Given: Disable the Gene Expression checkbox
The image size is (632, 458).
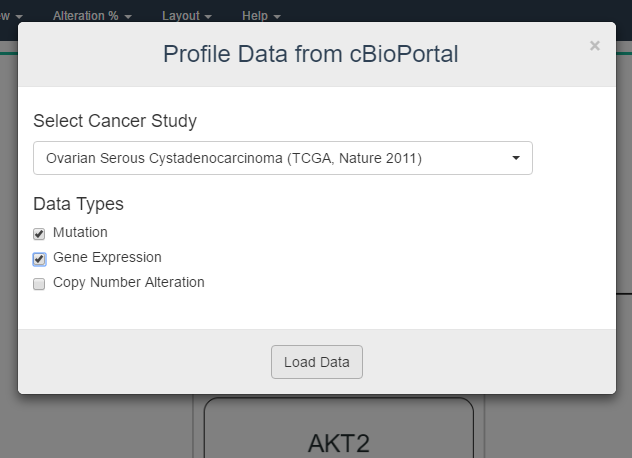Looking at the screenshot, I should 39,259.
